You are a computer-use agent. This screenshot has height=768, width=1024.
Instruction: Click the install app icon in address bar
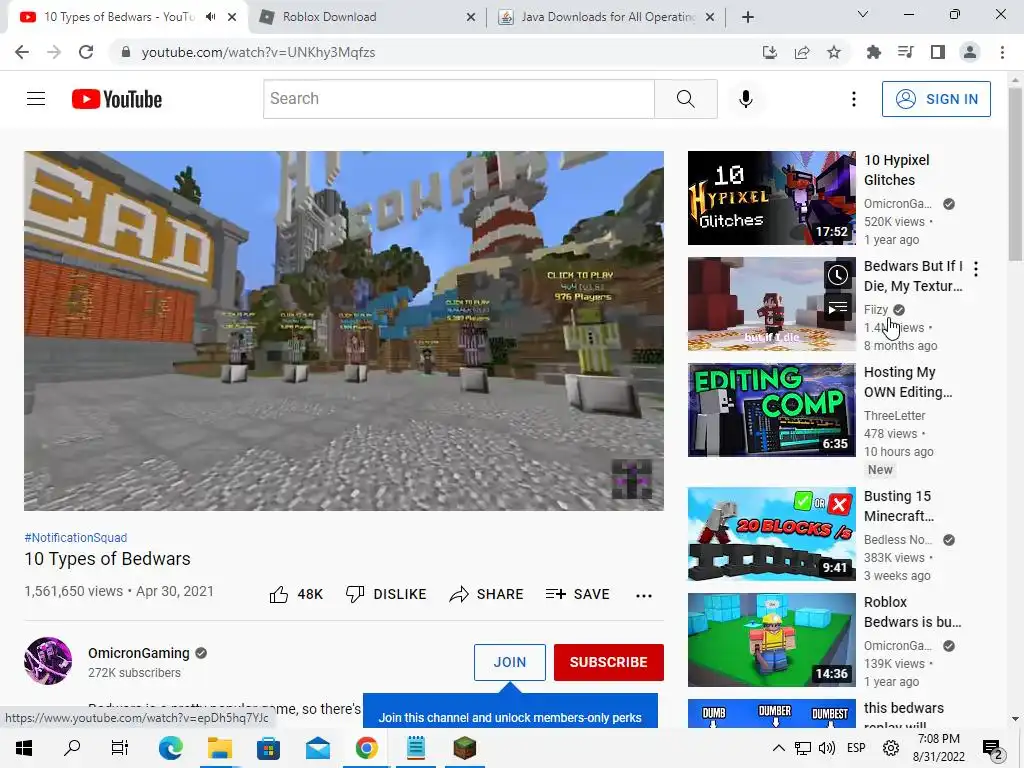tap(770, 52)
